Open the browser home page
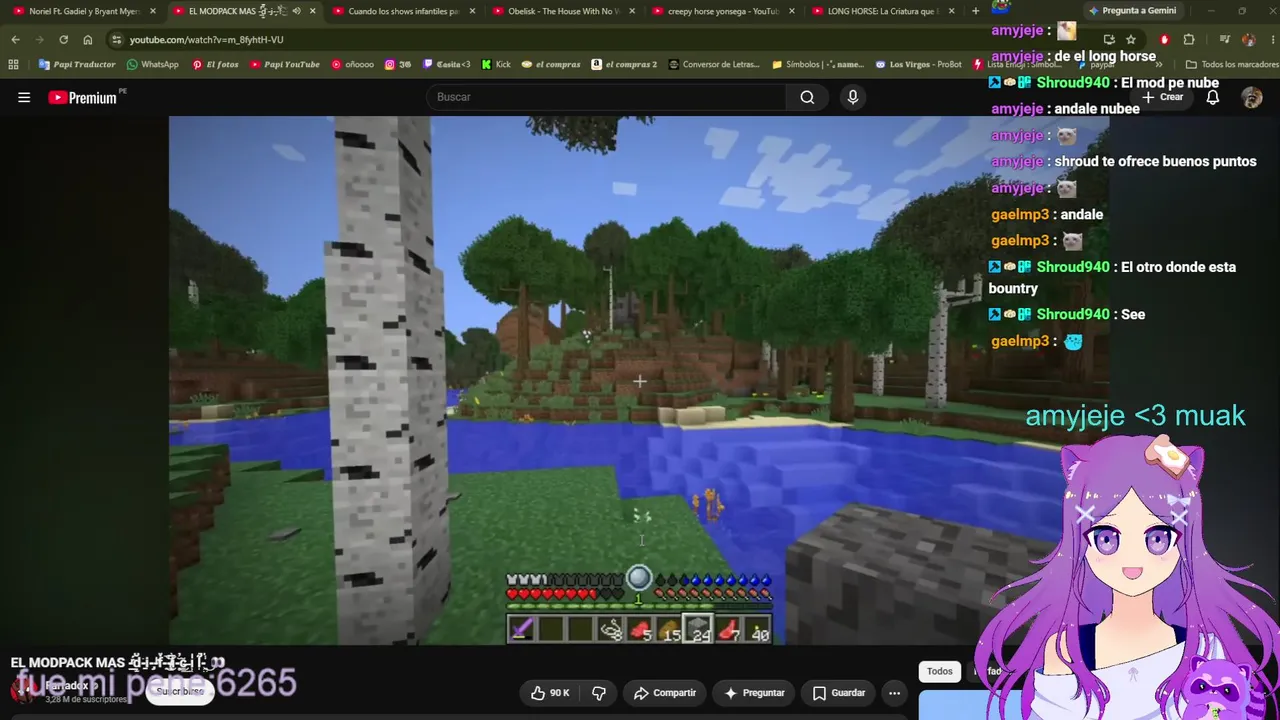1280x720 pixels. point(88,40)
